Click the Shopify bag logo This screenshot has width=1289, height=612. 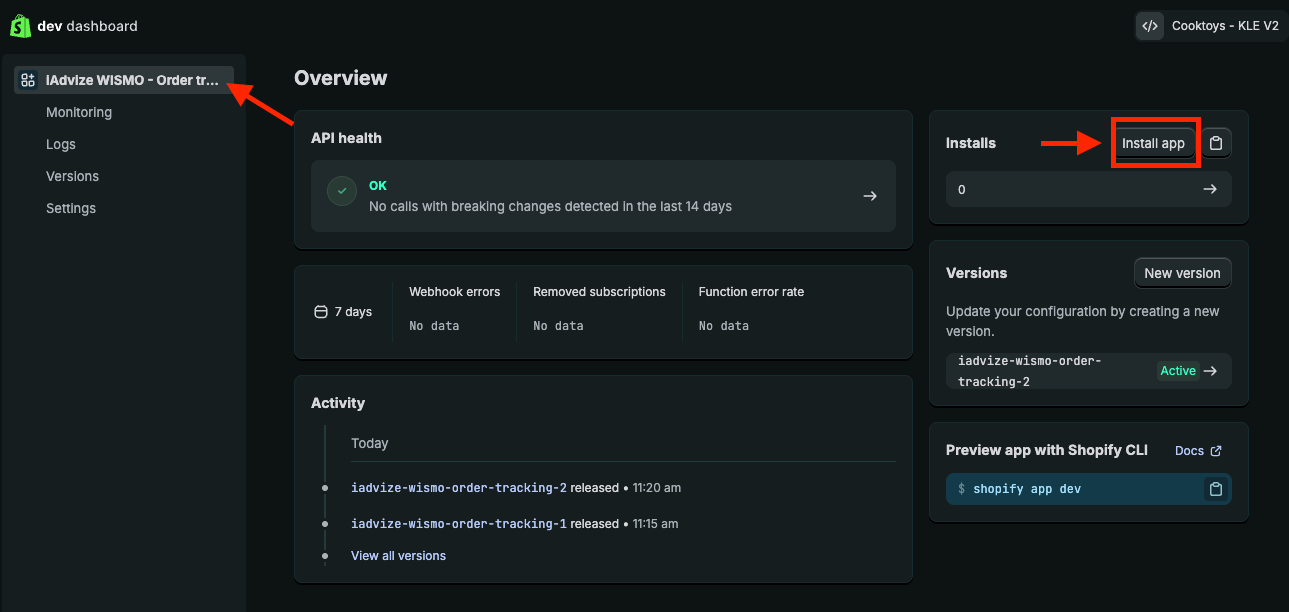point(20,26)
